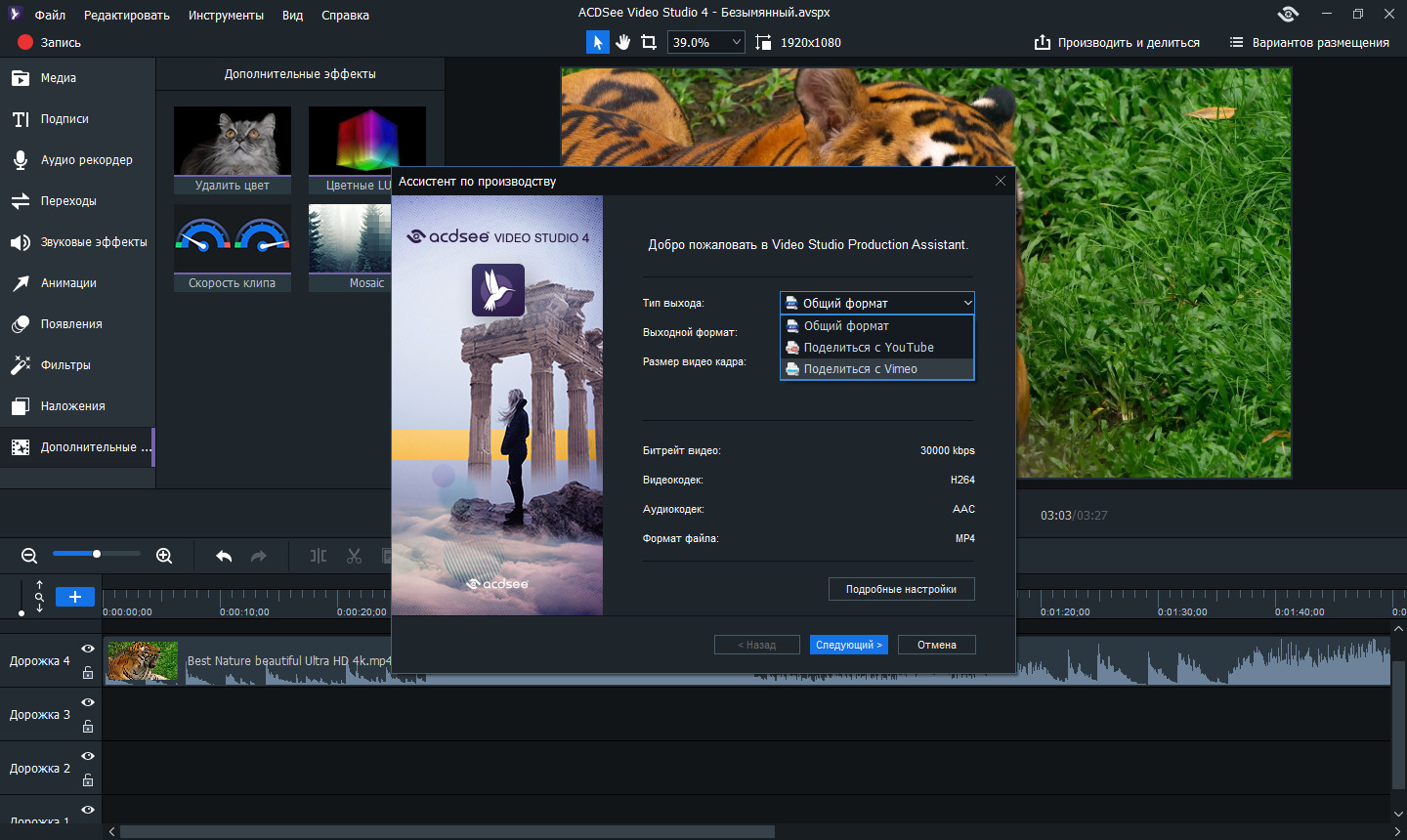The width and height of the screenshot is (1407, 840).
Task: Click the track height arrows icon
Action: click(39, 596)
